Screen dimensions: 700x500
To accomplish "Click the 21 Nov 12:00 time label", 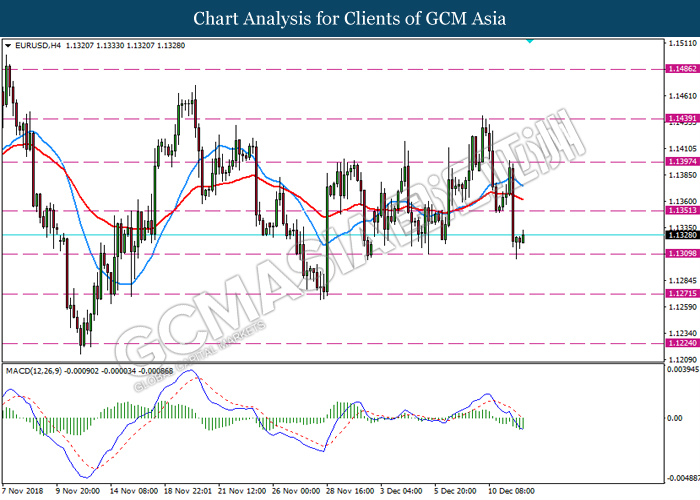I will (x=242, y=491).
